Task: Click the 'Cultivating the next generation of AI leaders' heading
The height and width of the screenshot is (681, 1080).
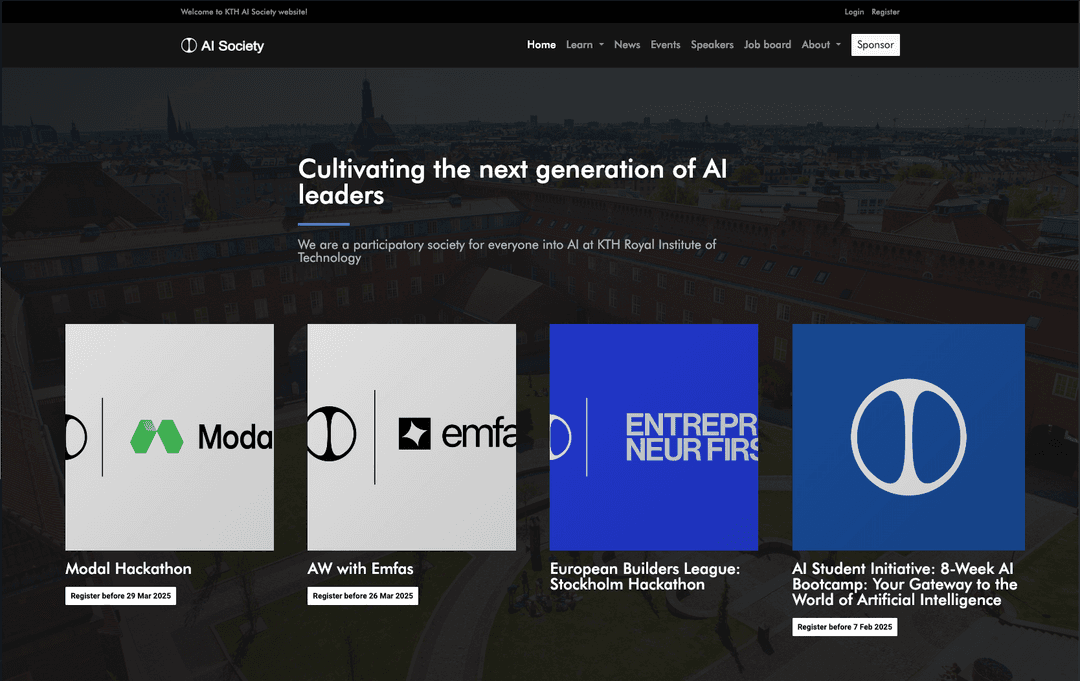Action: click(x=512, y=182)
